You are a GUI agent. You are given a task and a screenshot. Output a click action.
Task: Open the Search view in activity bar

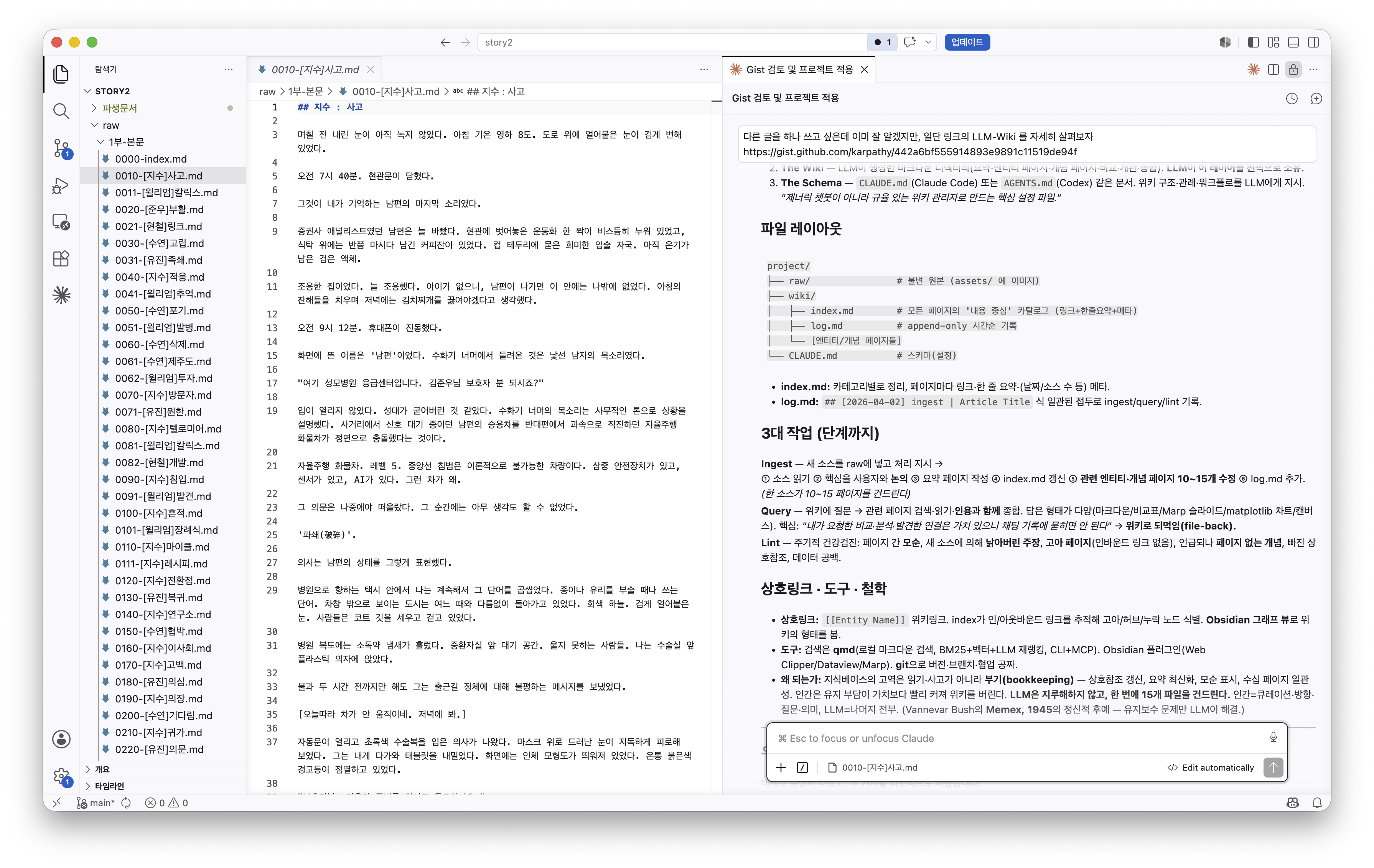(x=61, y=111)
